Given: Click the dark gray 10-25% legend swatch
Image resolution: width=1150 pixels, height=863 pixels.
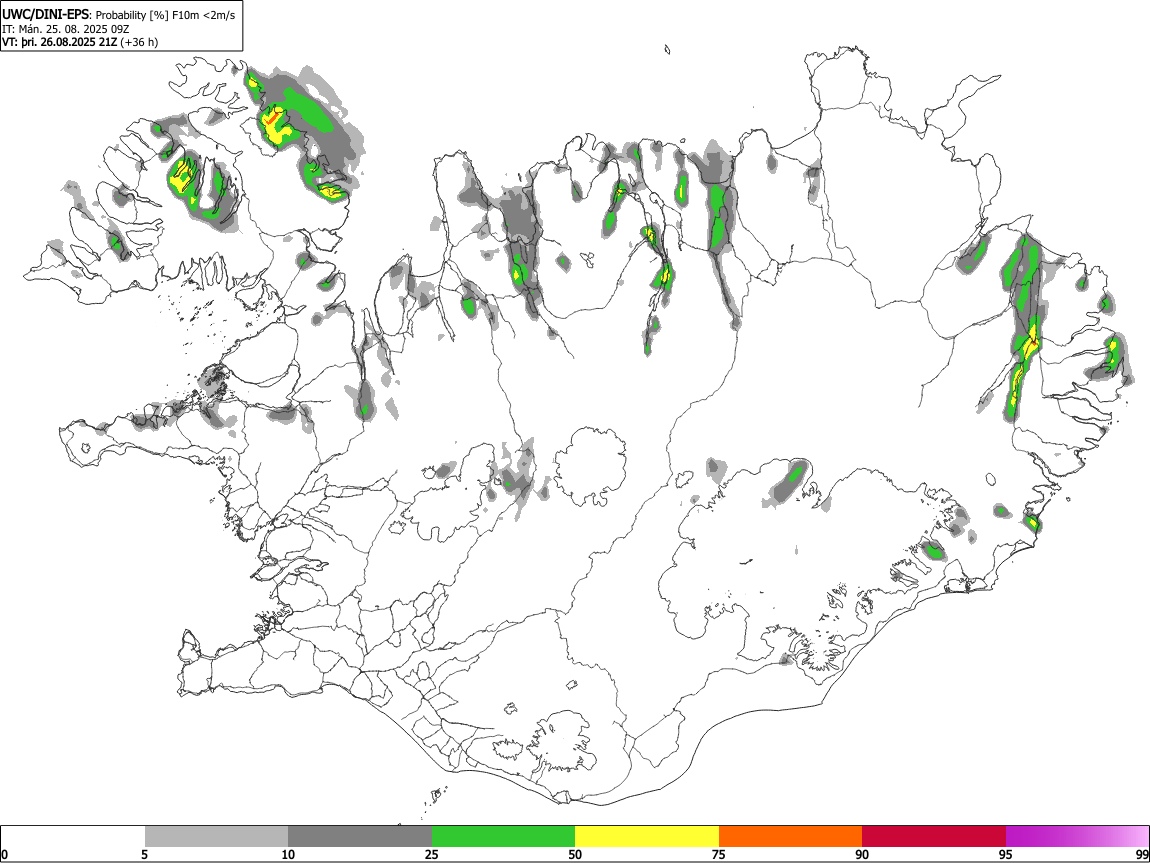Looking at the screenshot, I should coord(360,836).
